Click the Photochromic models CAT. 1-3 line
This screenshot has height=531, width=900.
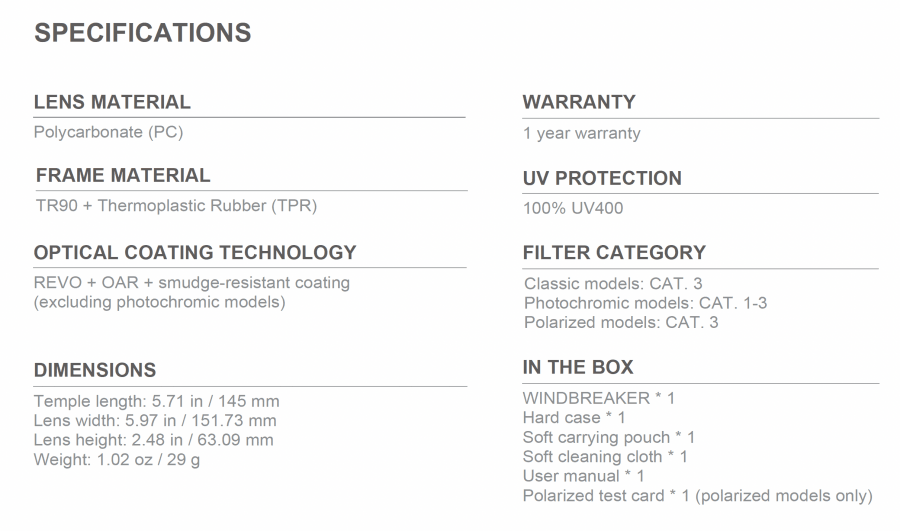click(646, 303)
